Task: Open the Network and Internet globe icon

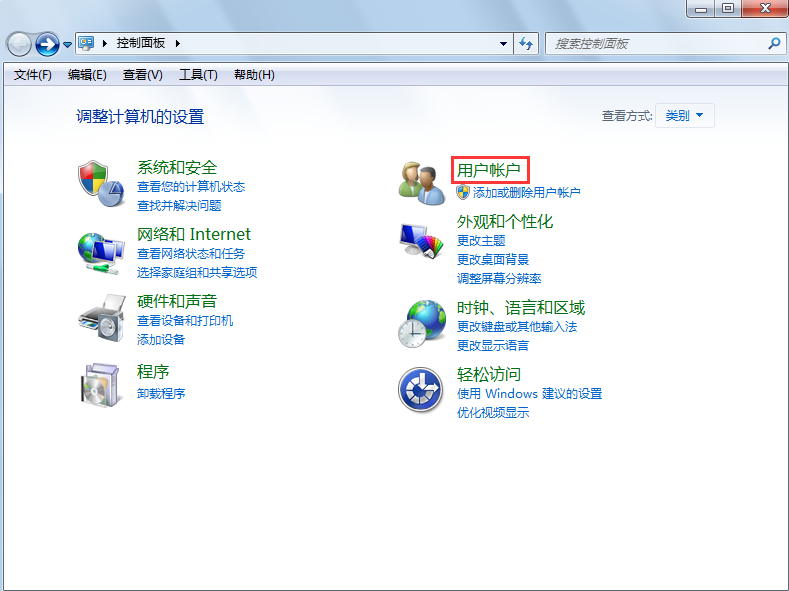Action: click(x=101, y=251)
